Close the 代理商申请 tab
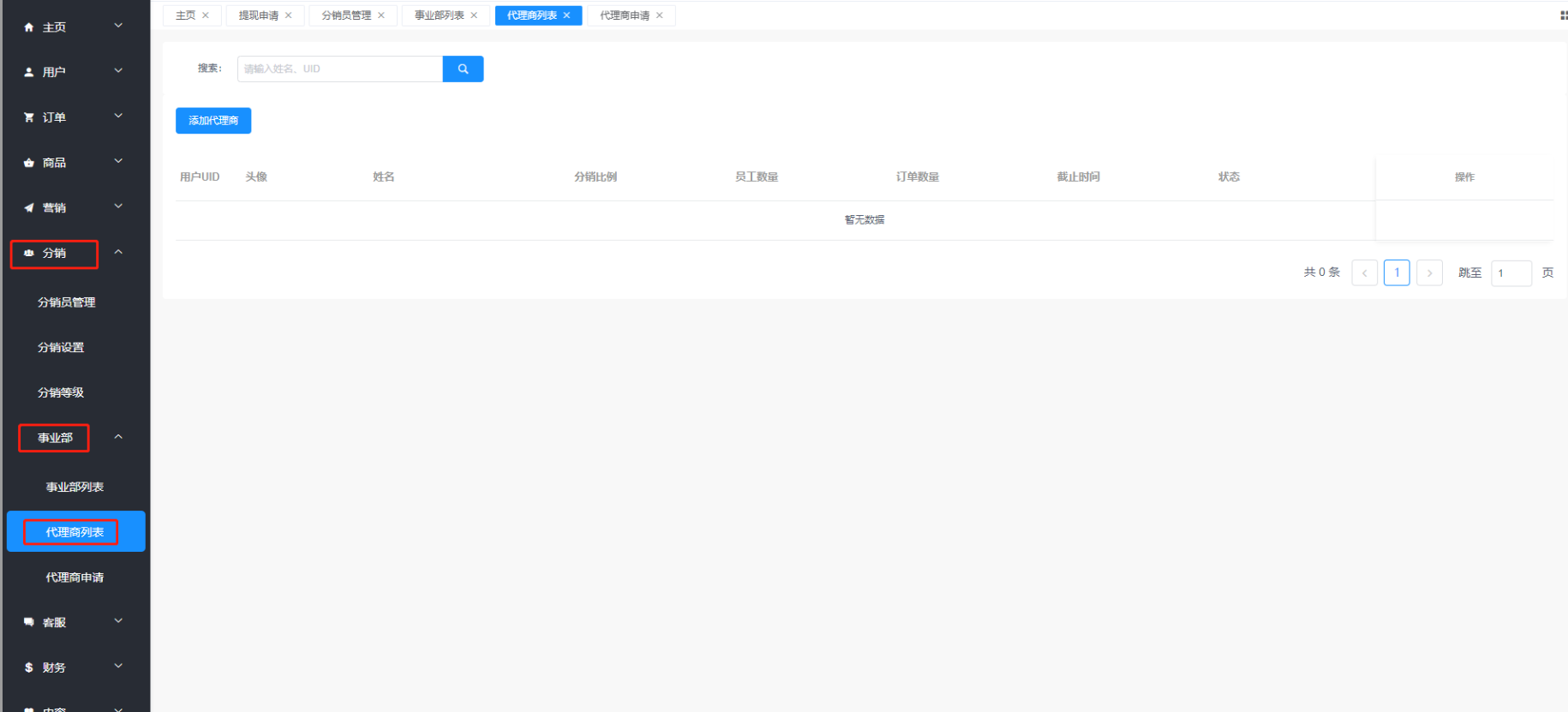 660,15
